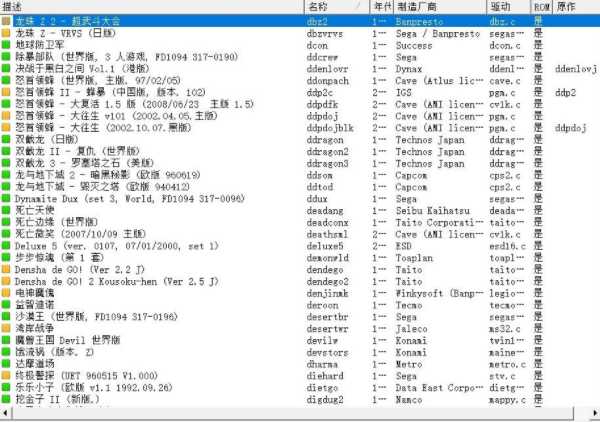
Task: Click the green icon beside 沙漠王 row
Action: (x=6, y=316)
